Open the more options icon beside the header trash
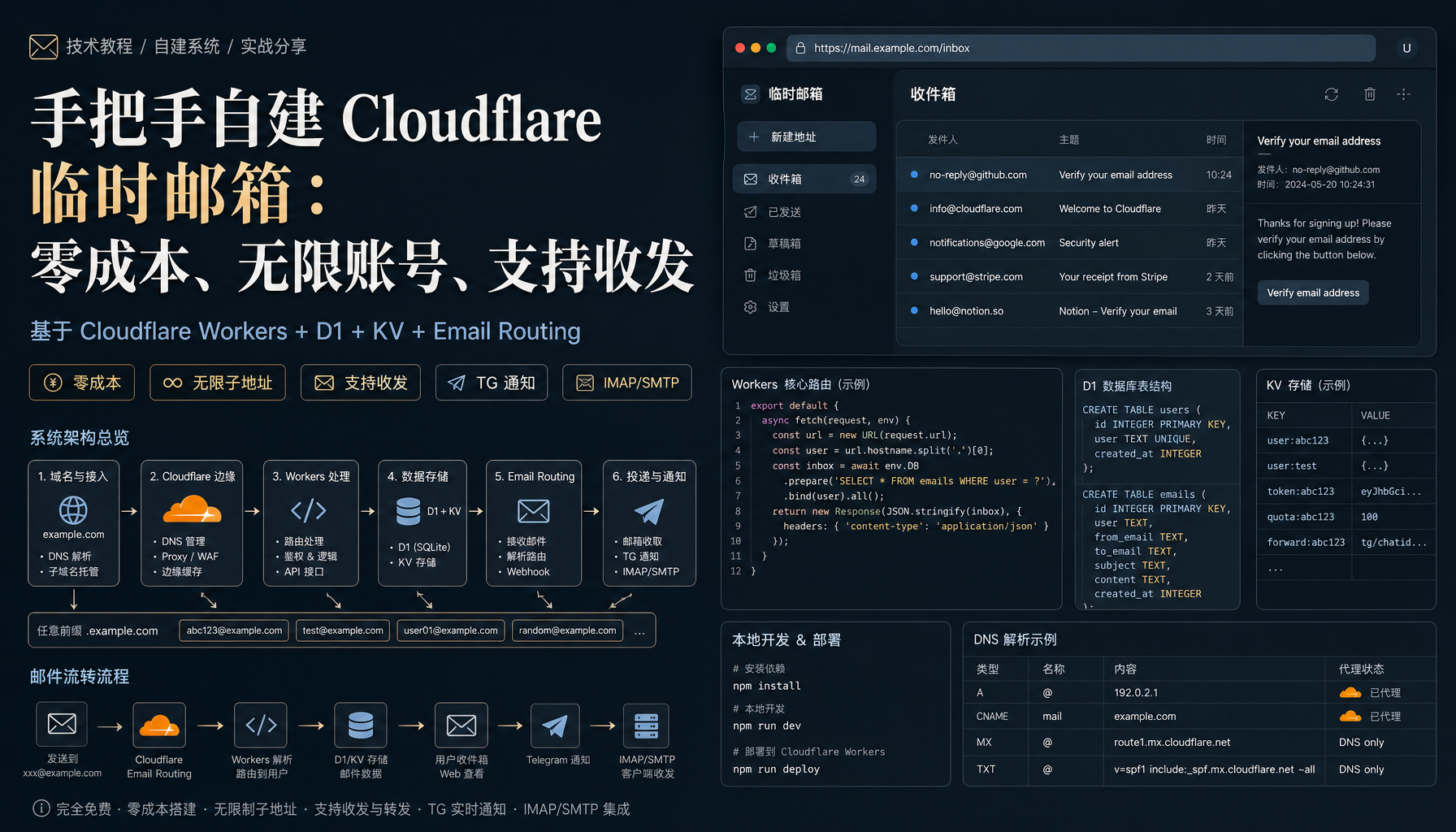The image size is (1456, 832). tap(1403, 94)
